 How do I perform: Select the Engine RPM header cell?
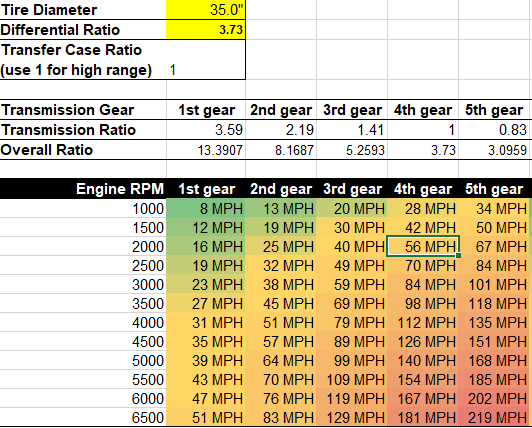click(x=83, y=189)
